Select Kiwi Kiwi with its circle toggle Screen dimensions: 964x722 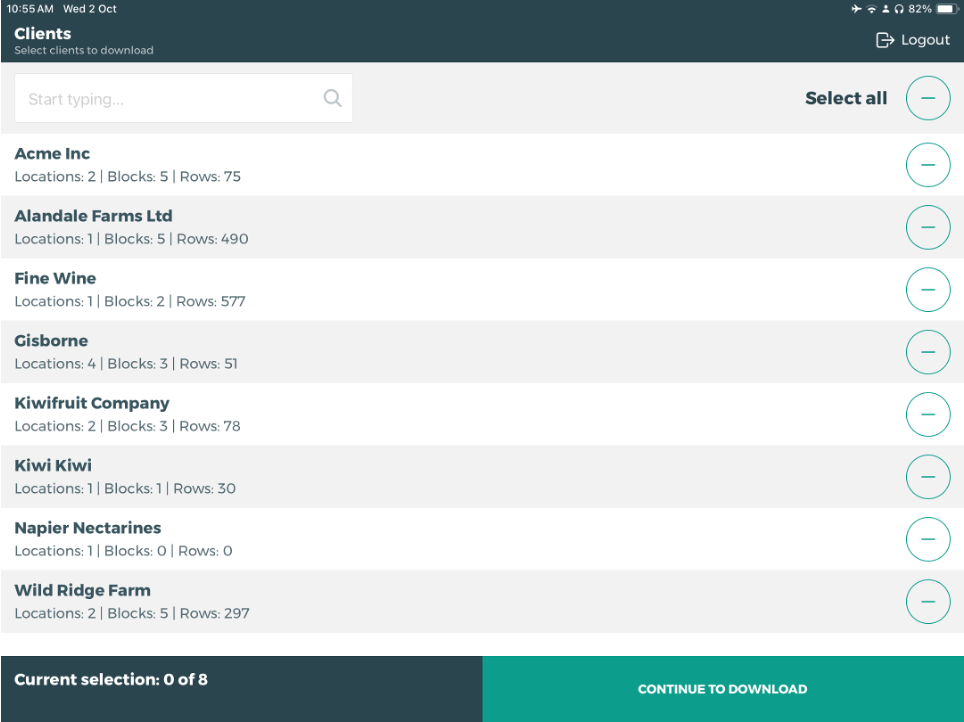coord(927,477)
